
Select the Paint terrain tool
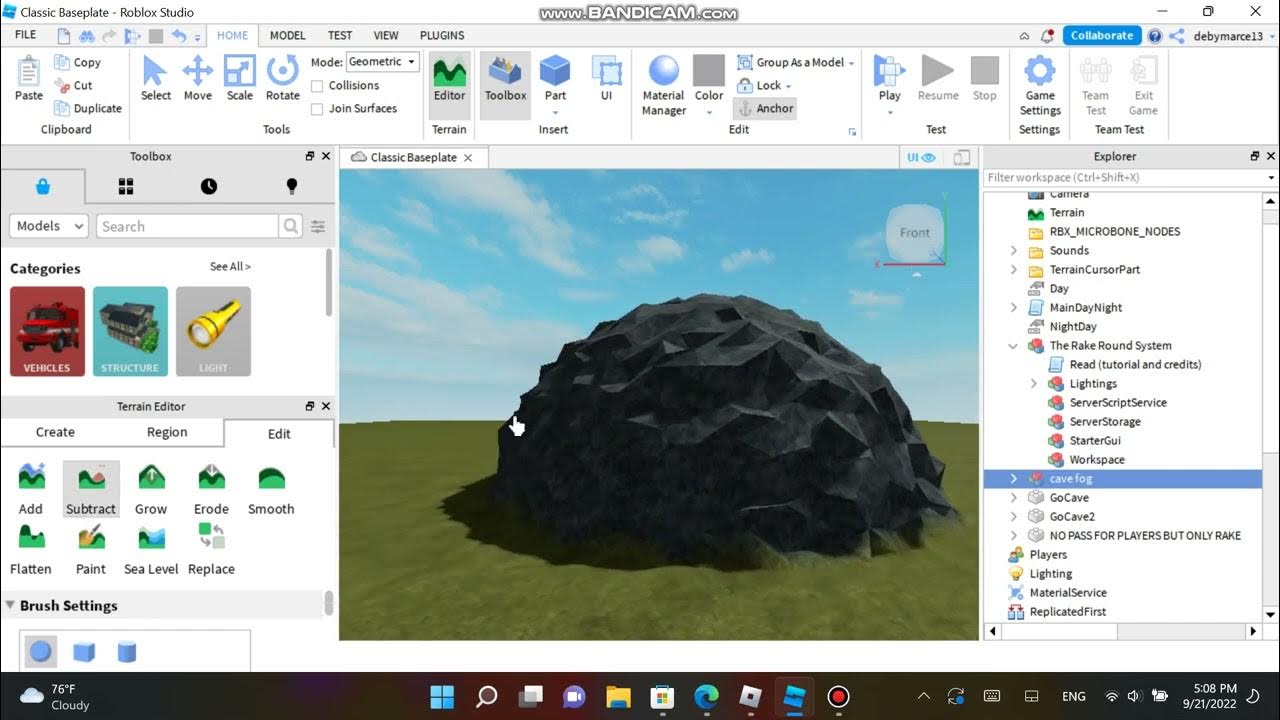[91, 549]
